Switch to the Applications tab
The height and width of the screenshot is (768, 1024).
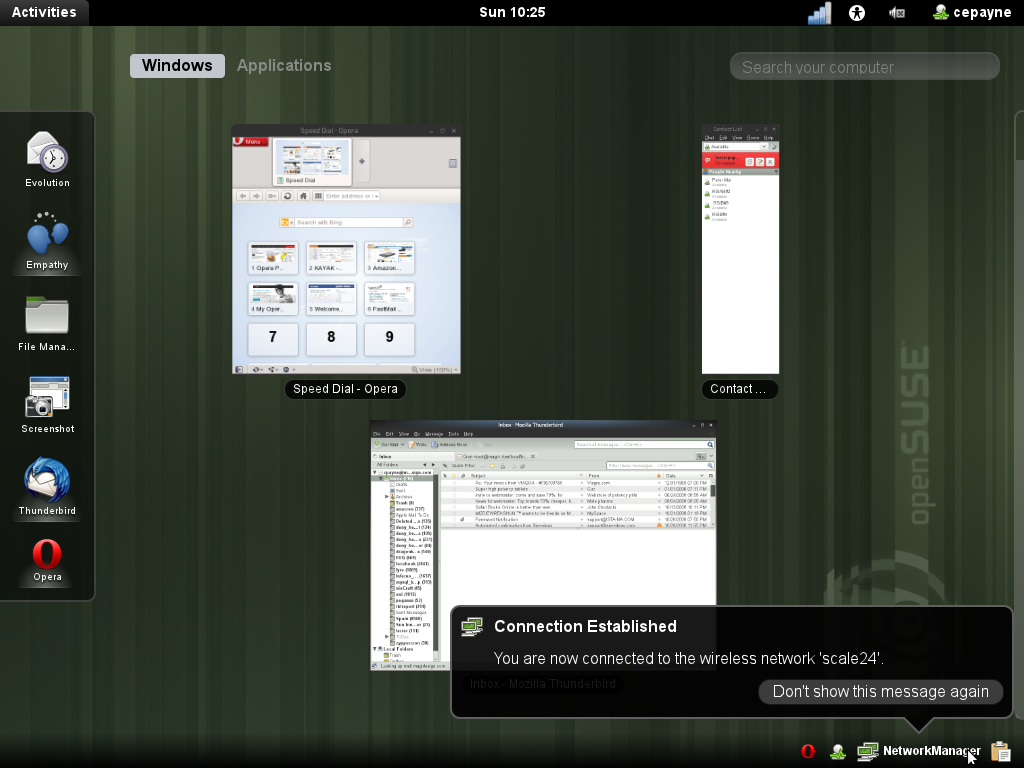pos(284,66)
